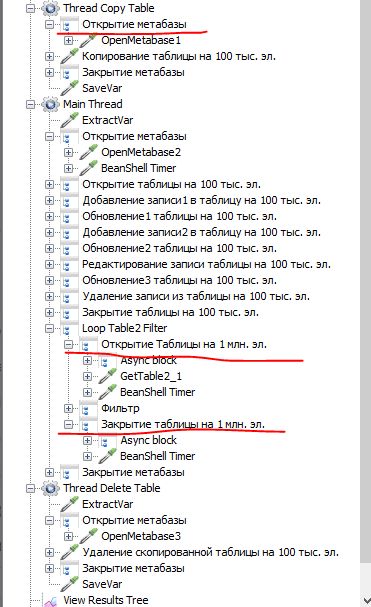Viewport: 371px width, 607px height.
Task: Select Удаление записи из таблицы label
Action: pos(196,296)
